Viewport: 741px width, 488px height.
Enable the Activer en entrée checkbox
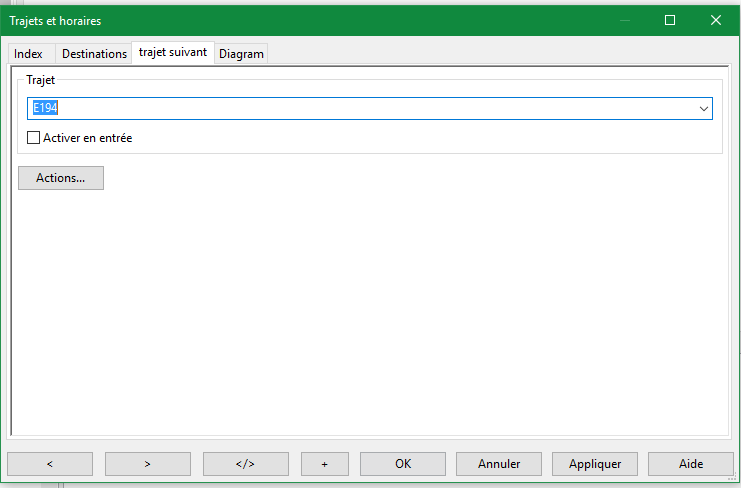(x=34, y=138)
